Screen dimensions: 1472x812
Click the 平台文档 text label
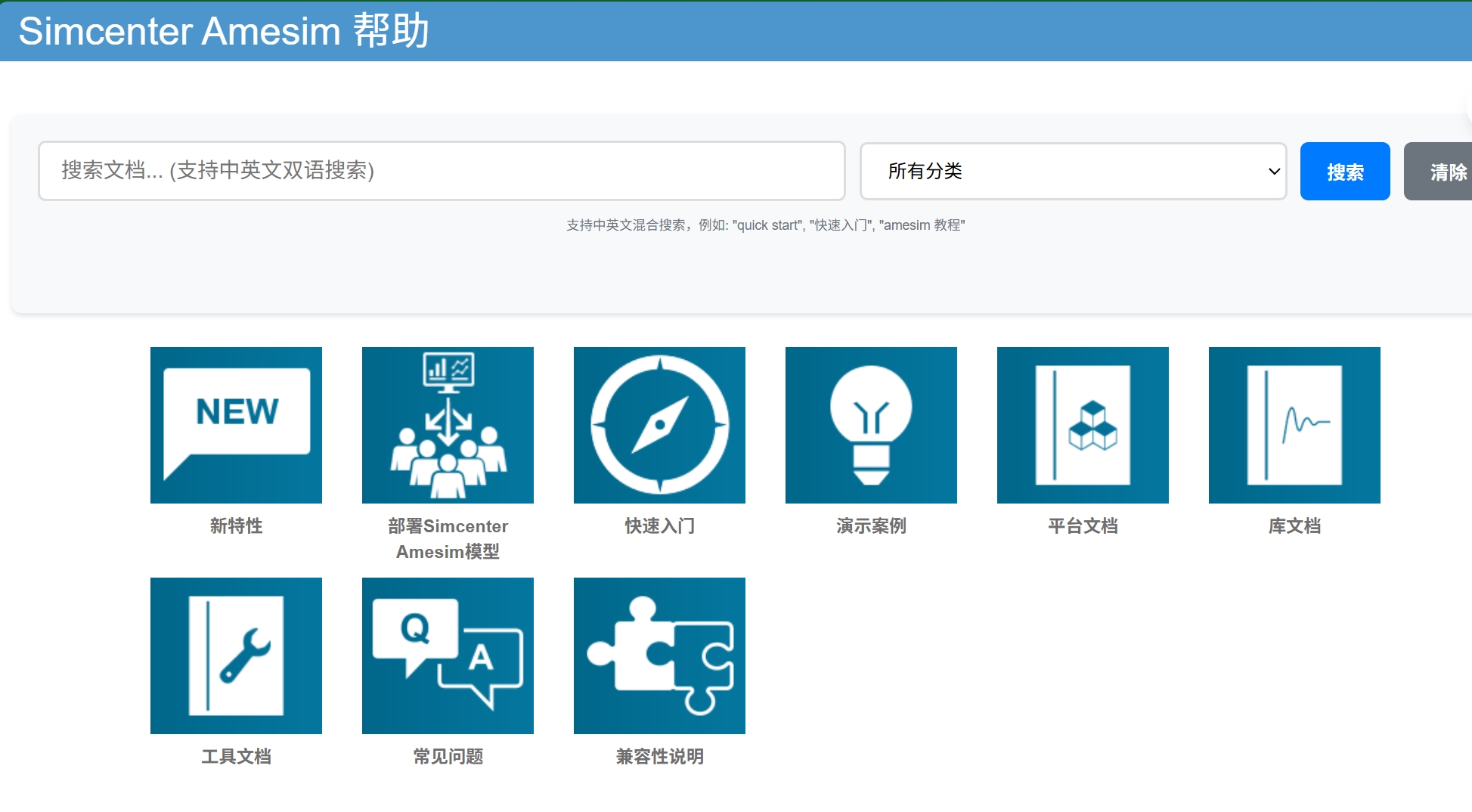coord(1083,526)
